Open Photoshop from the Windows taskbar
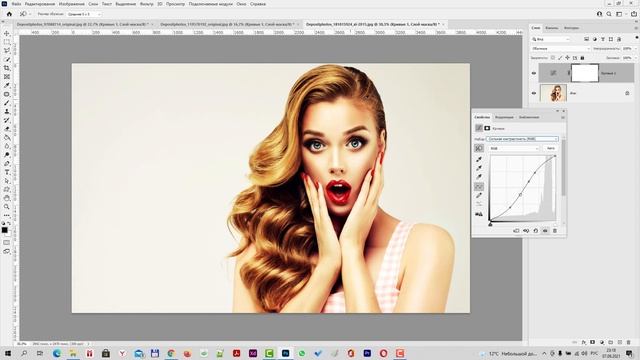Image resolution: width=640 pixels, height=360 pixels. click(285, 353)
